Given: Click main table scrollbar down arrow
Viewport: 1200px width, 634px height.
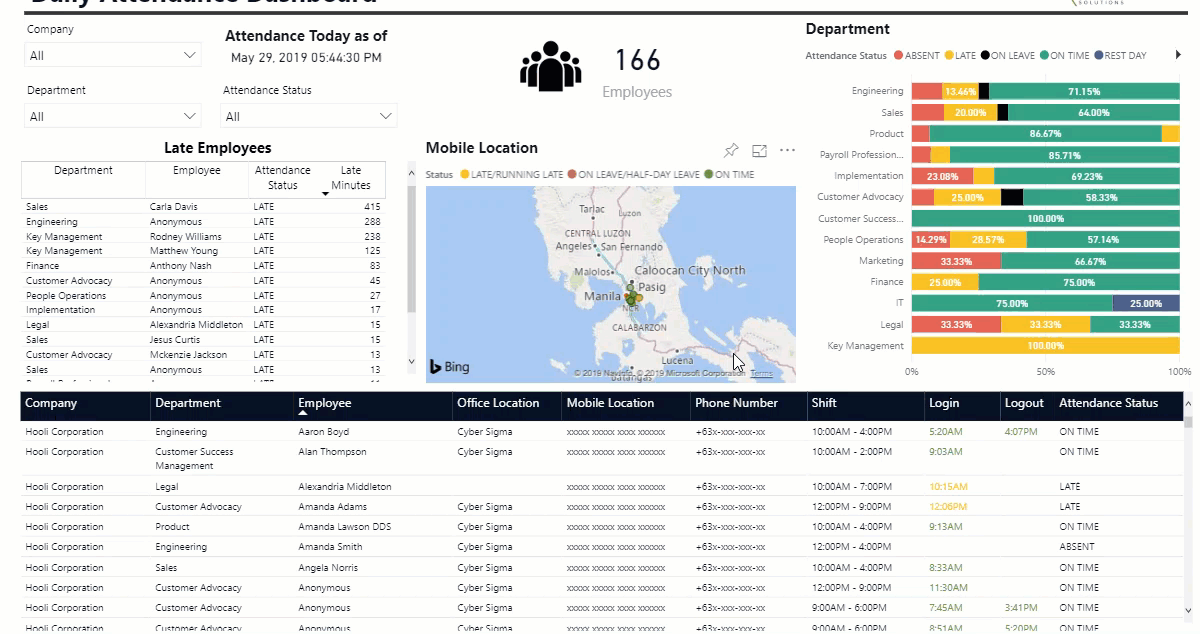Looking at the screenshot, I should click(x=1188, y=609).
